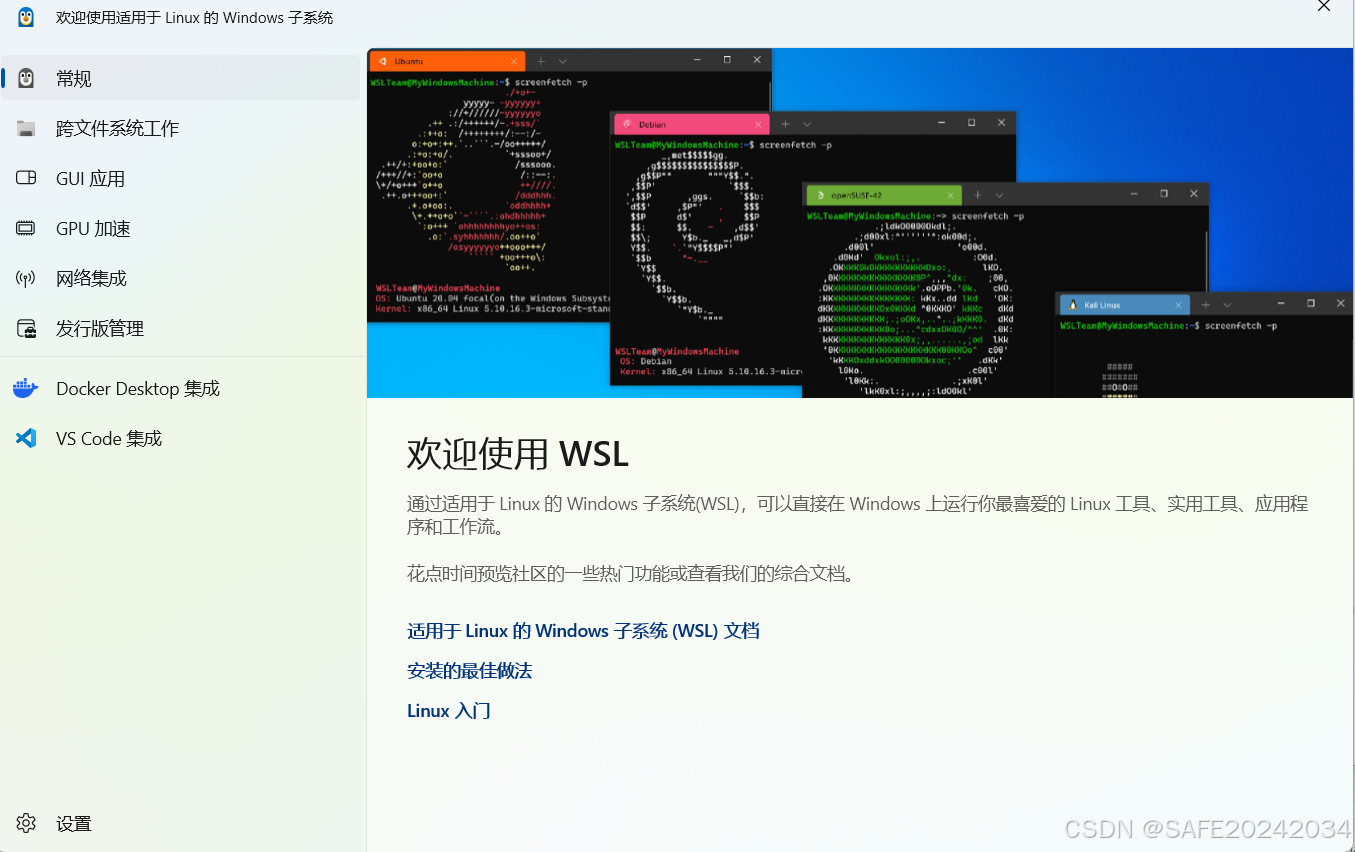
Task: Click the new-tab plus in Ubuntu terminal
Action: point(541,62)
